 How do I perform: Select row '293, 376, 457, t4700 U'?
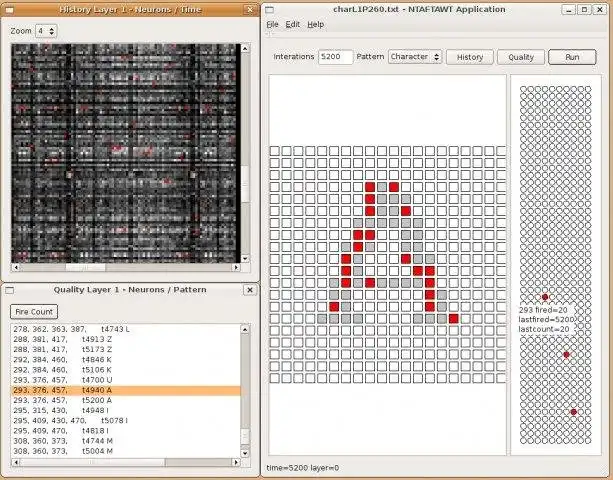point(125,380)
